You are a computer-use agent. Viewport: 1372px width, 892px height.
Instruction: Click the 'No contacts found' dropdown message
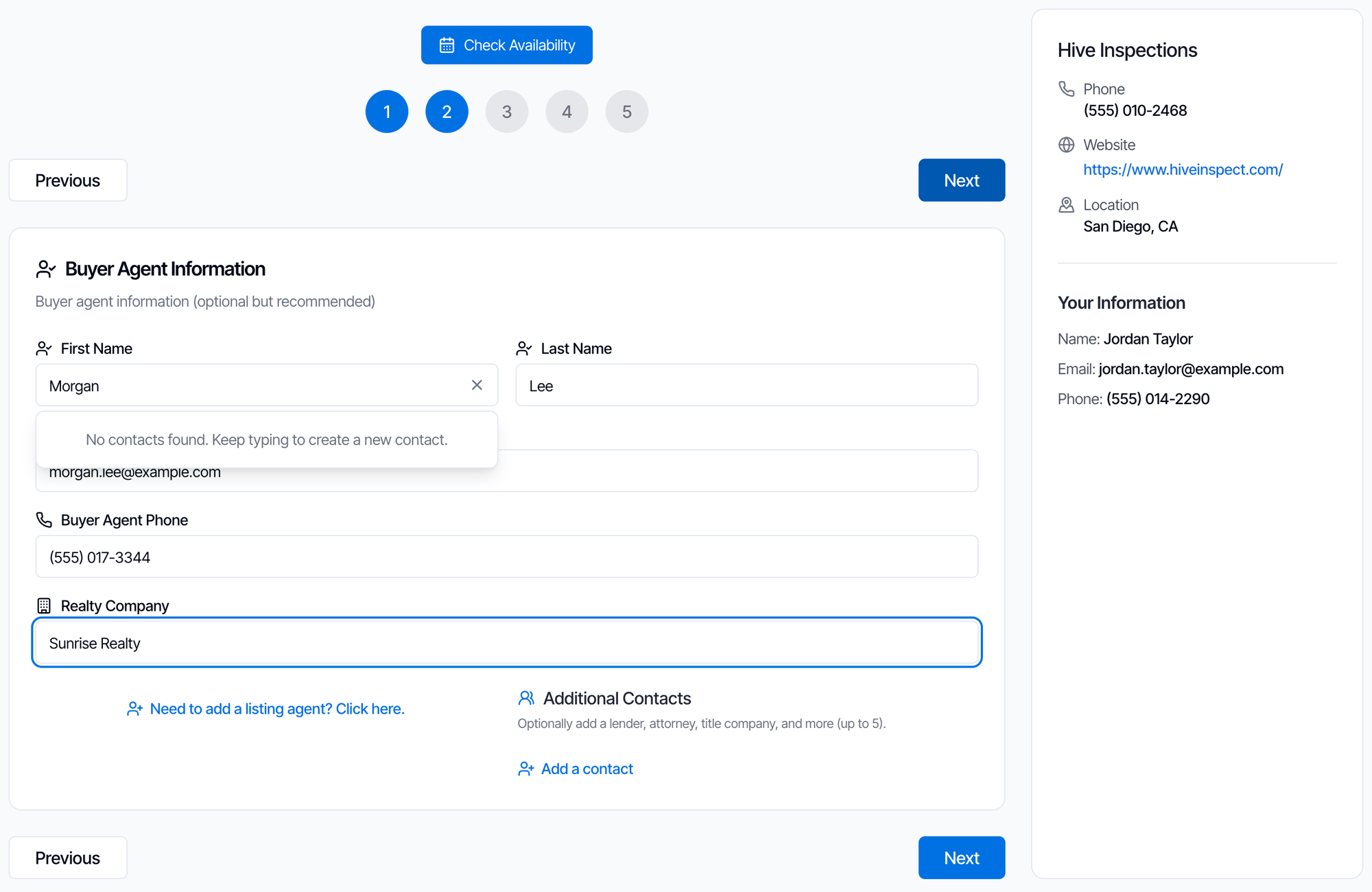(267, 440)
